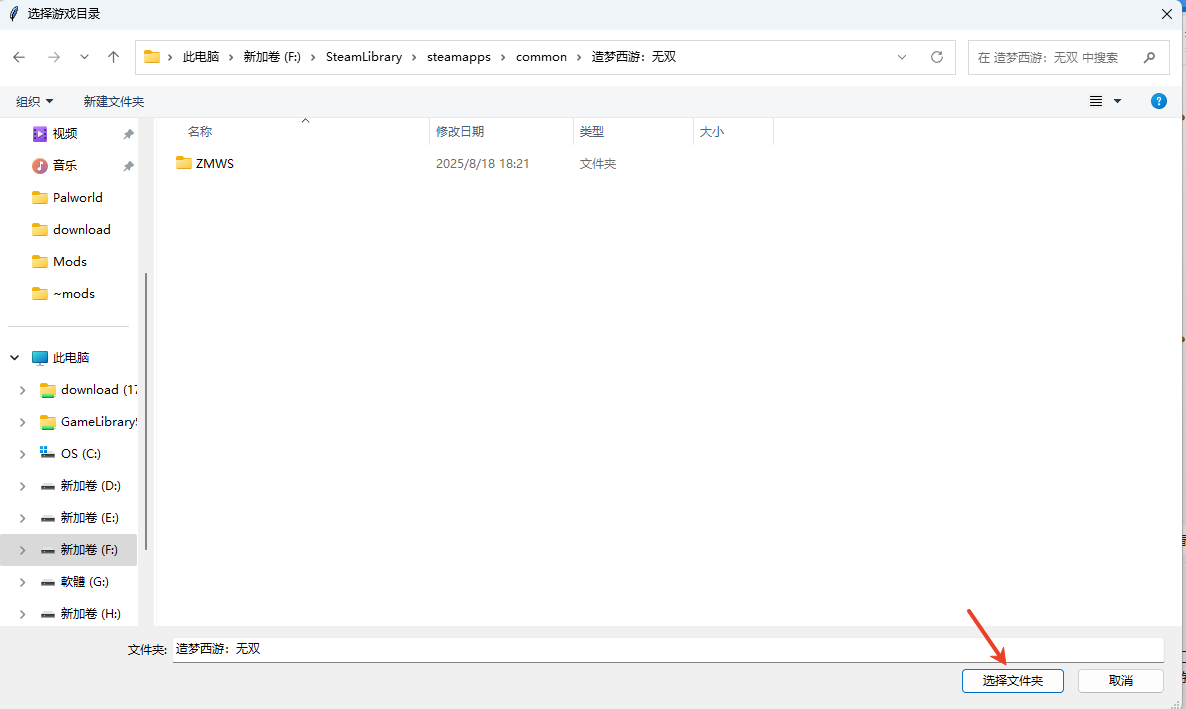Jump to steamapps in the breadcrumb

[x=458, y=57]
